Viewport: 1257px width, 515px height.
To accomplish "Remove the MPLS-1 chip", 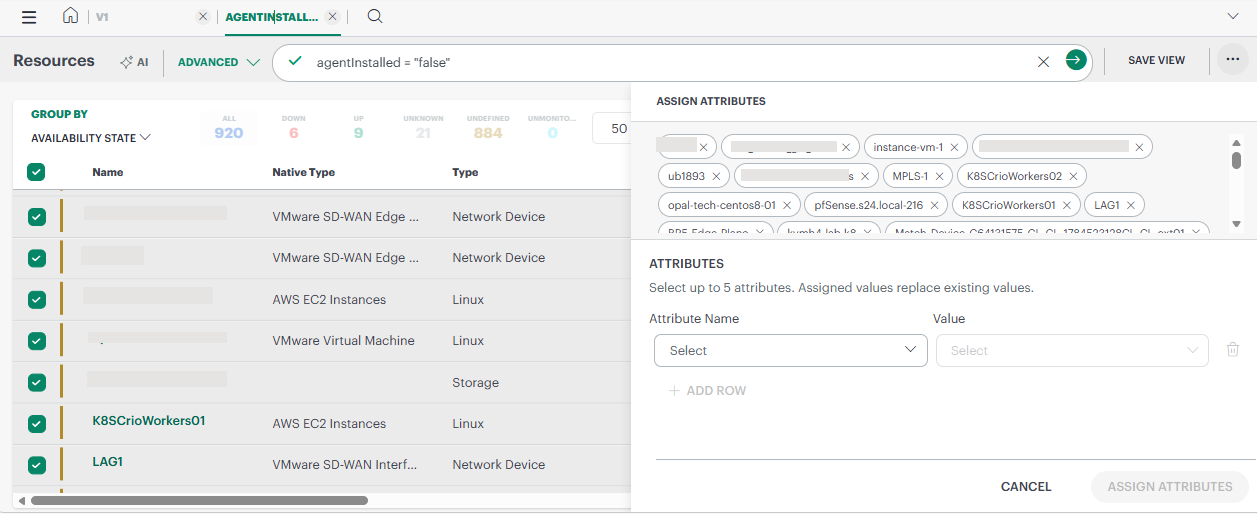I will (x=938, y=177).
